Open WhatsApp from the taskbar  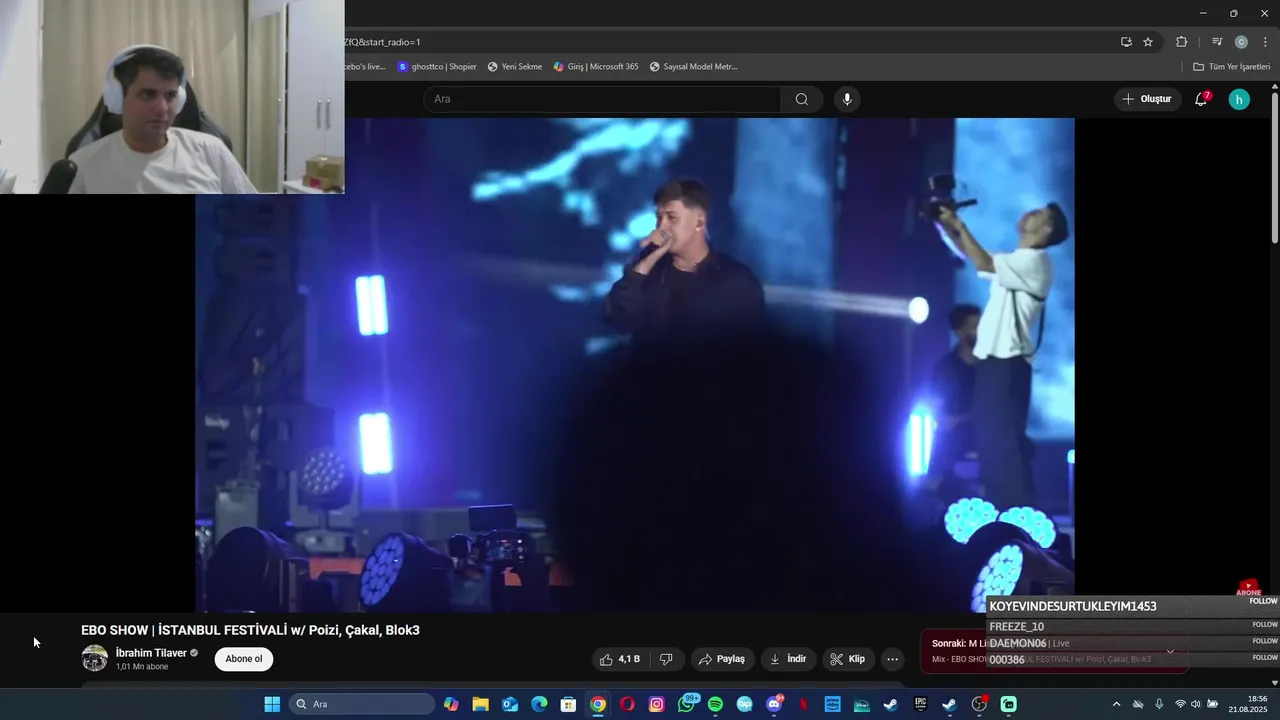coord(686,704)
